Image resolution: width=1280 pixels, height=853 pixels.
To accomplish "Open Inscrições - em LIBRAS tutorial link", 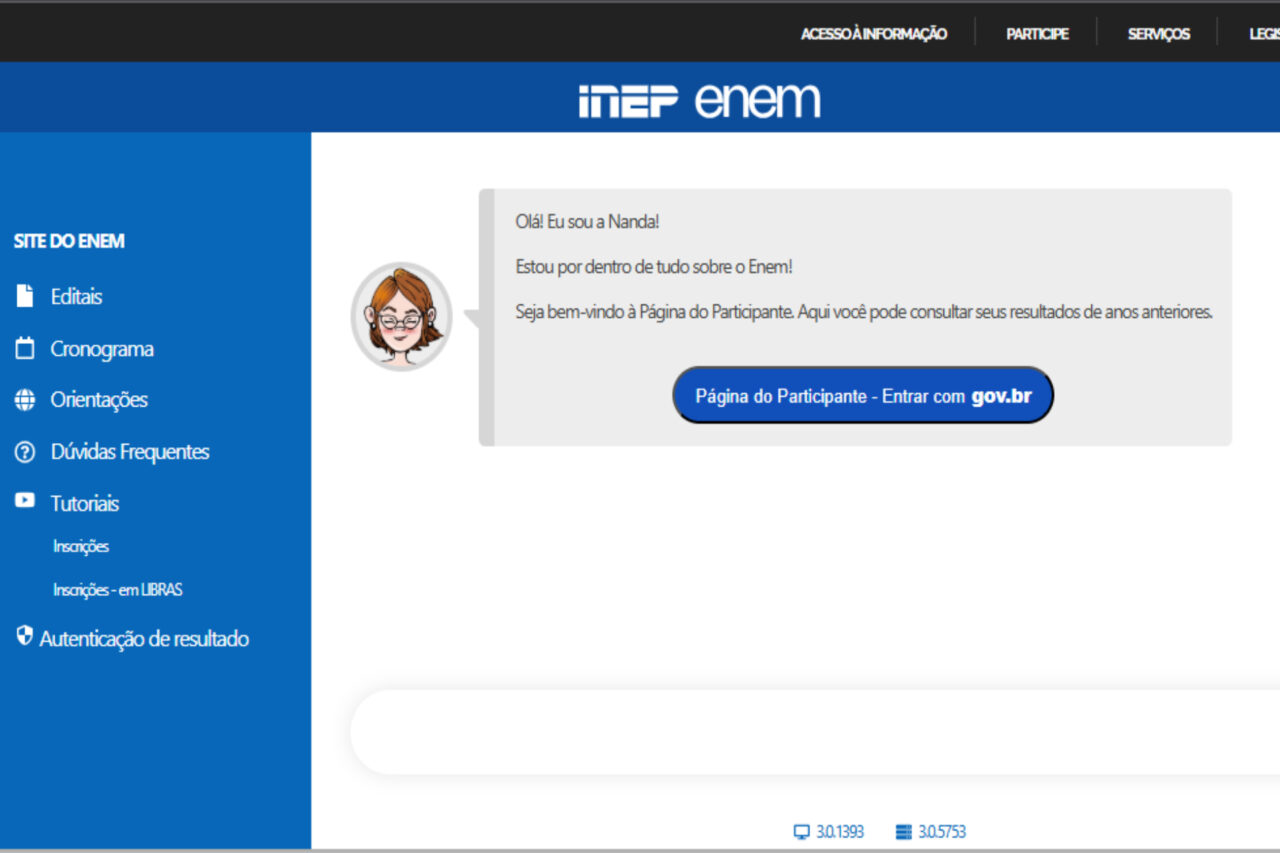I will coord(117,590).
